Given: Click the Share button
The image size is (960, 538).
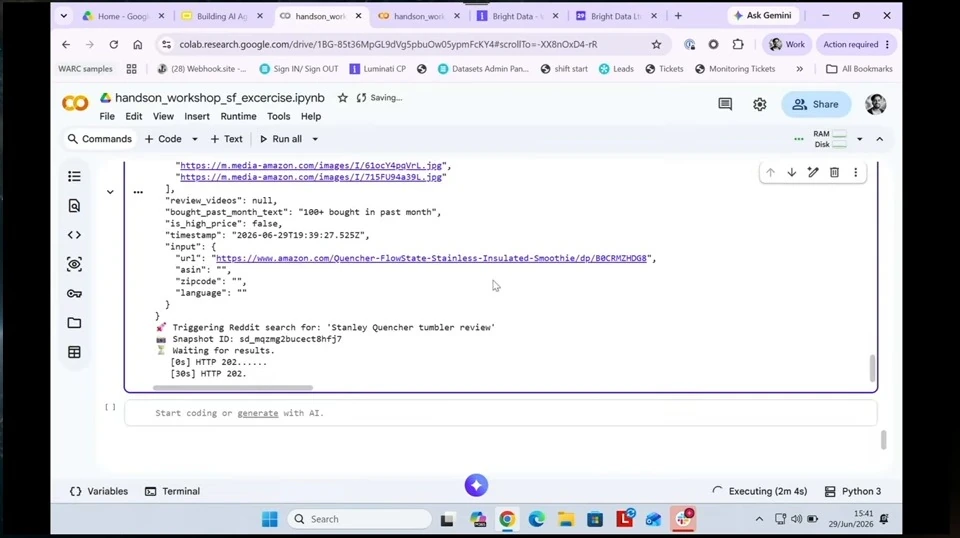Looking at the screenshot, I should [x=816, y=105].
